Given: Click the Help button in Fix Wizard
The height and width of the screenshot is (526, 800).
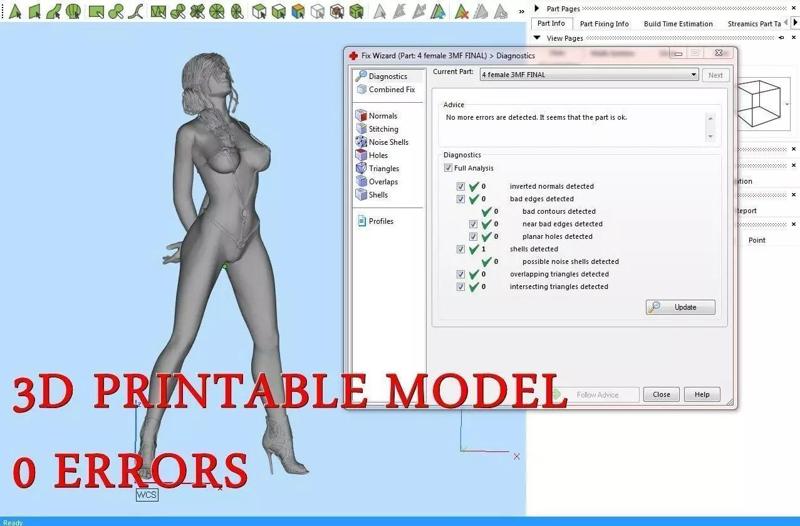Looking at the screenshot, I should click(x=702, y=394).
